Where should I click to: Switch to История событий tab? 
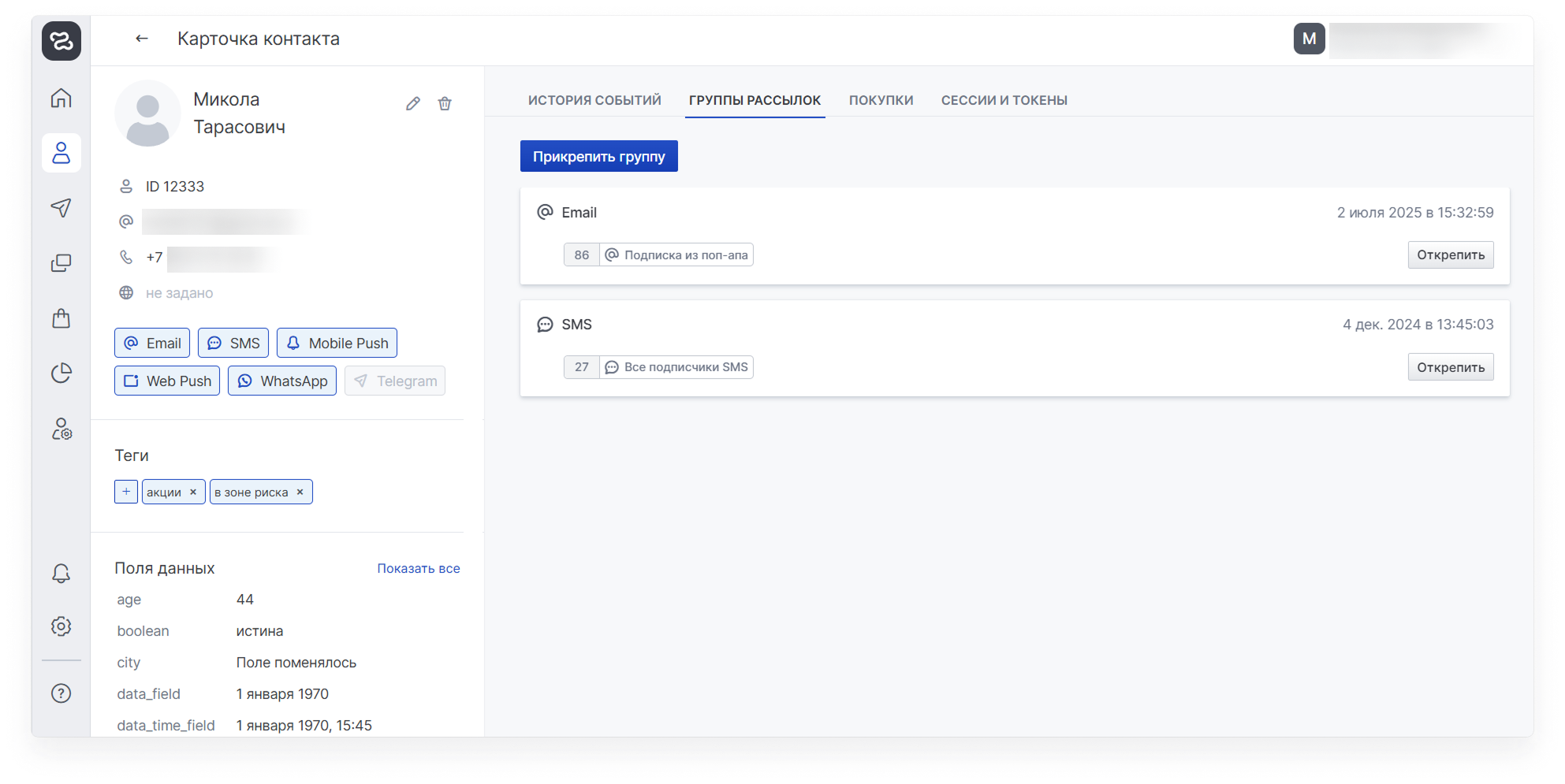594,100
